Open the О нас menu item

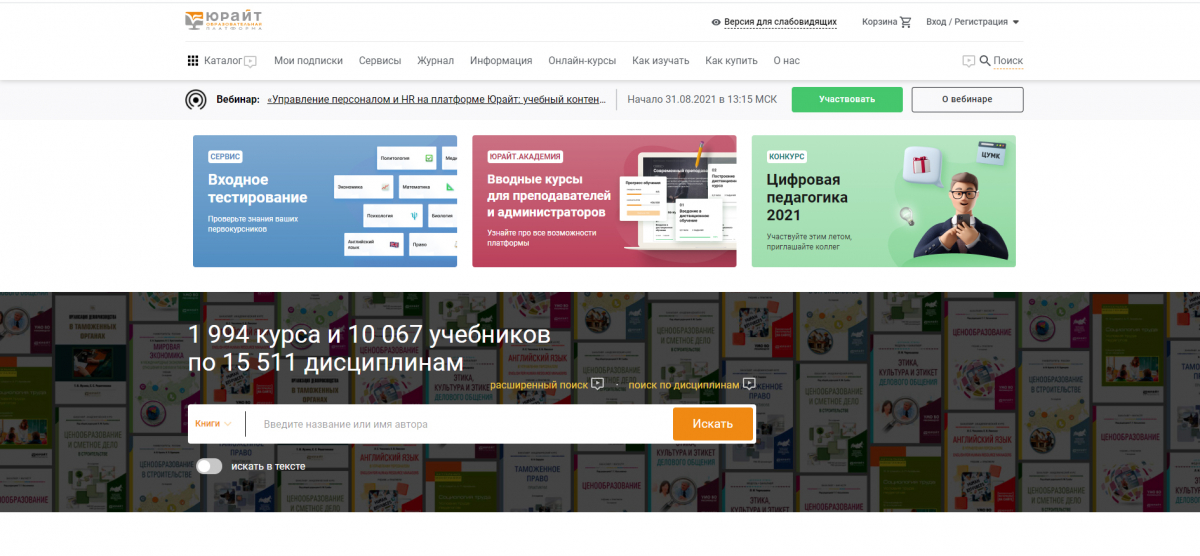(787, 61)
